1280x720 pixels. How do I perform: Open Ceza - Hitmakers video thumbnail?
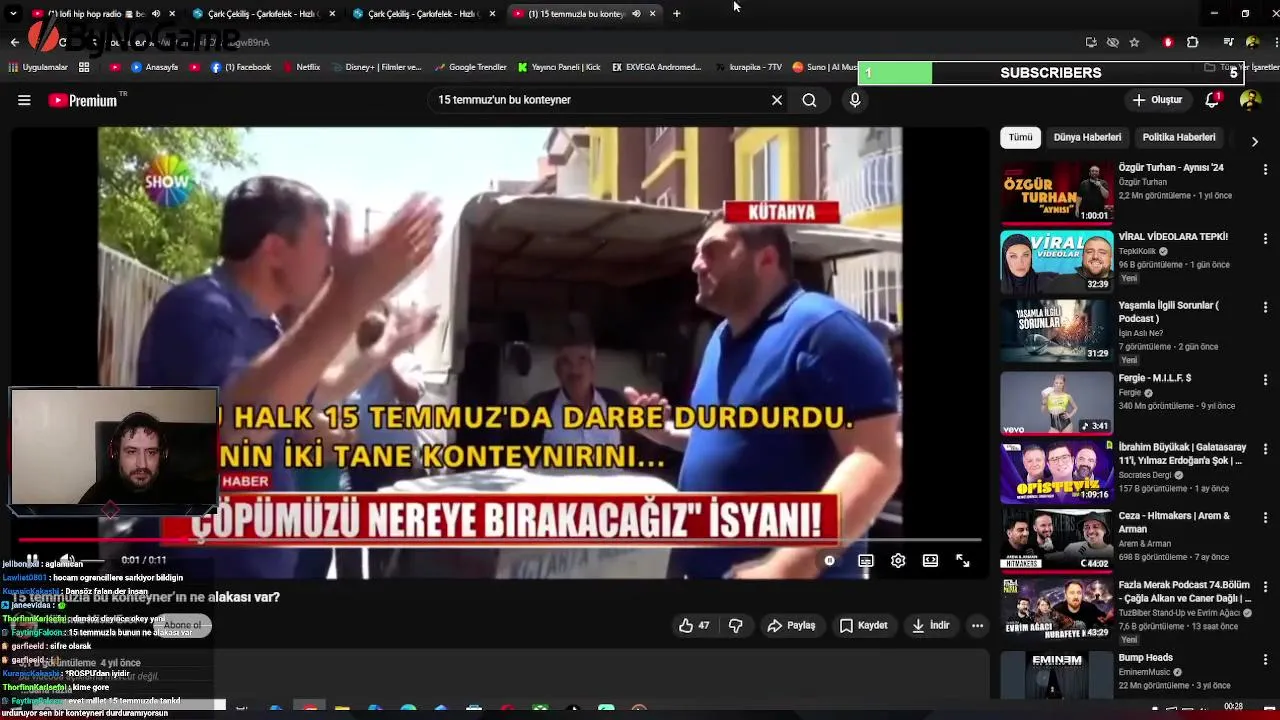(1056, 541)
